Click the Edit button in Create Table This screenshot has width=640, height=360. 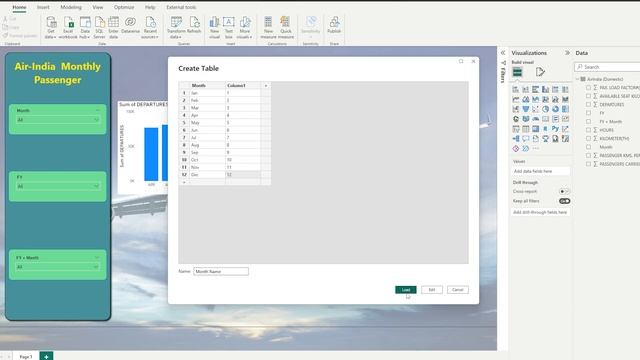pos(432,290)
